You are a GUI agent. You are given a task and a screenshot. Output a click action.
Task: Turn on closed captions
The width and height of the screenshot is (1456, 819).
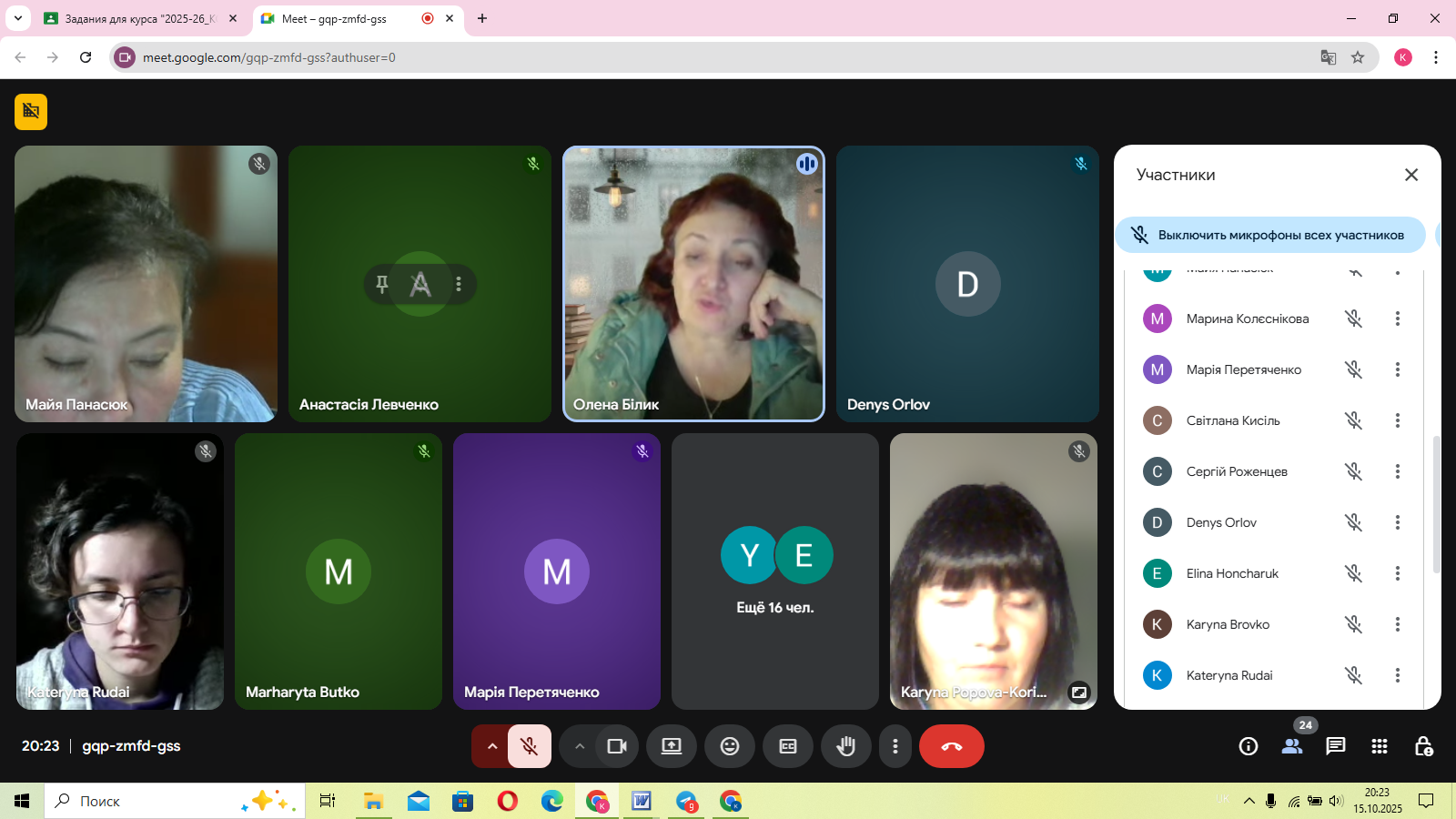tap(788, 746)
